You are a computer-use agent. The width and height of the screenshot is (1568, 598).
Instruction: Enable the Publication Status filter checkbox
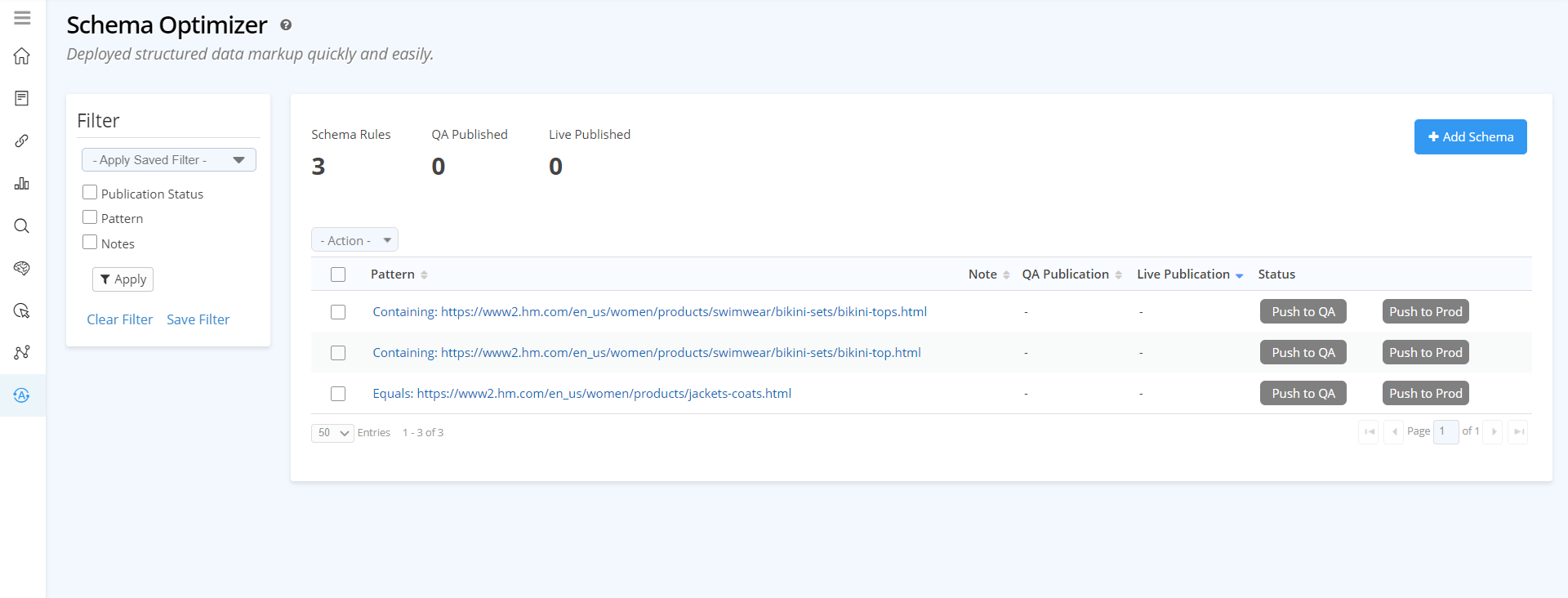pos(90,193)
